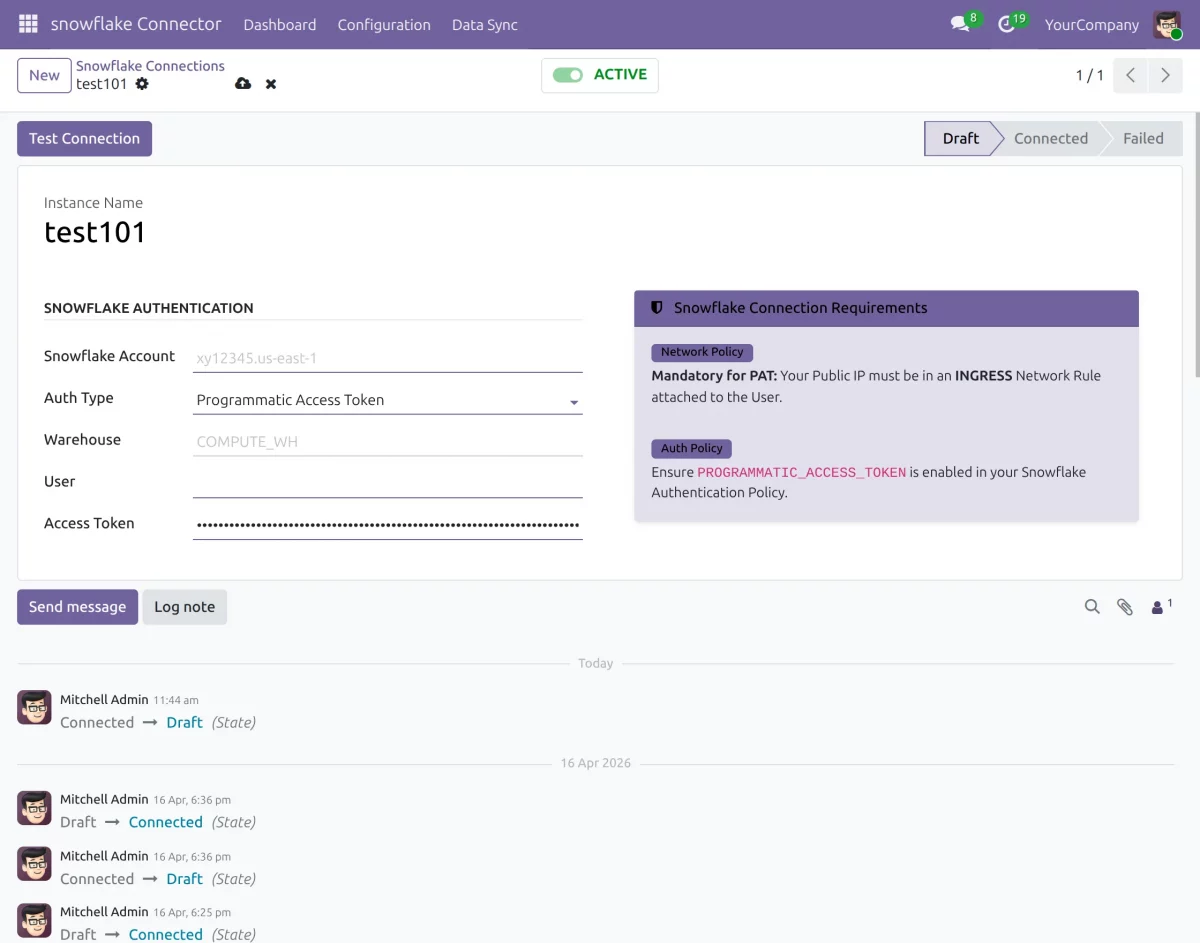Click the Network Policy badge
Viewport: 1200px width, 943px height.
coord(702,352)
